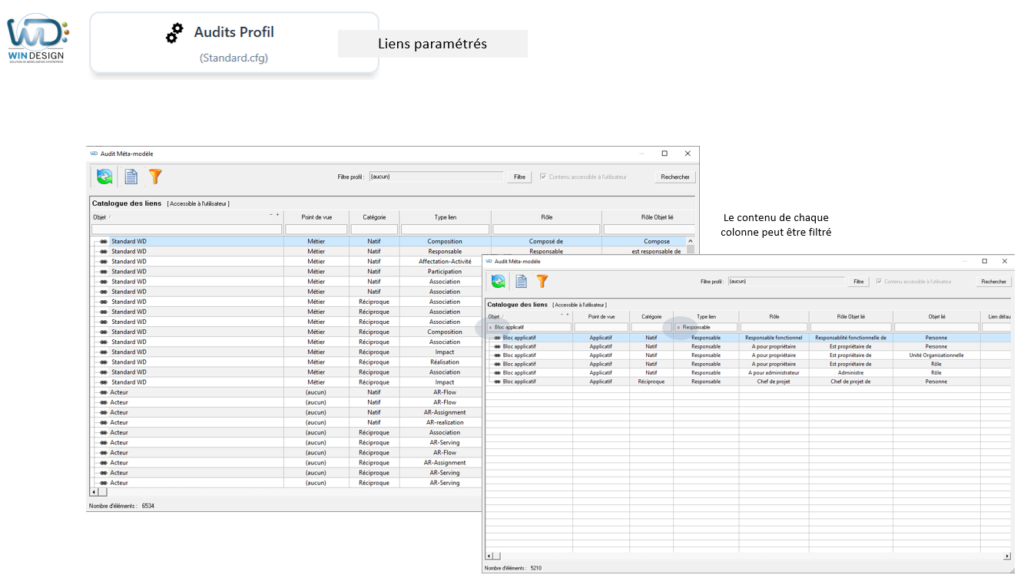The width and height of the screenshot is (1024, 578).
Task: Click the WD app icon in back window title bar
Action: [x=94, y=153]
